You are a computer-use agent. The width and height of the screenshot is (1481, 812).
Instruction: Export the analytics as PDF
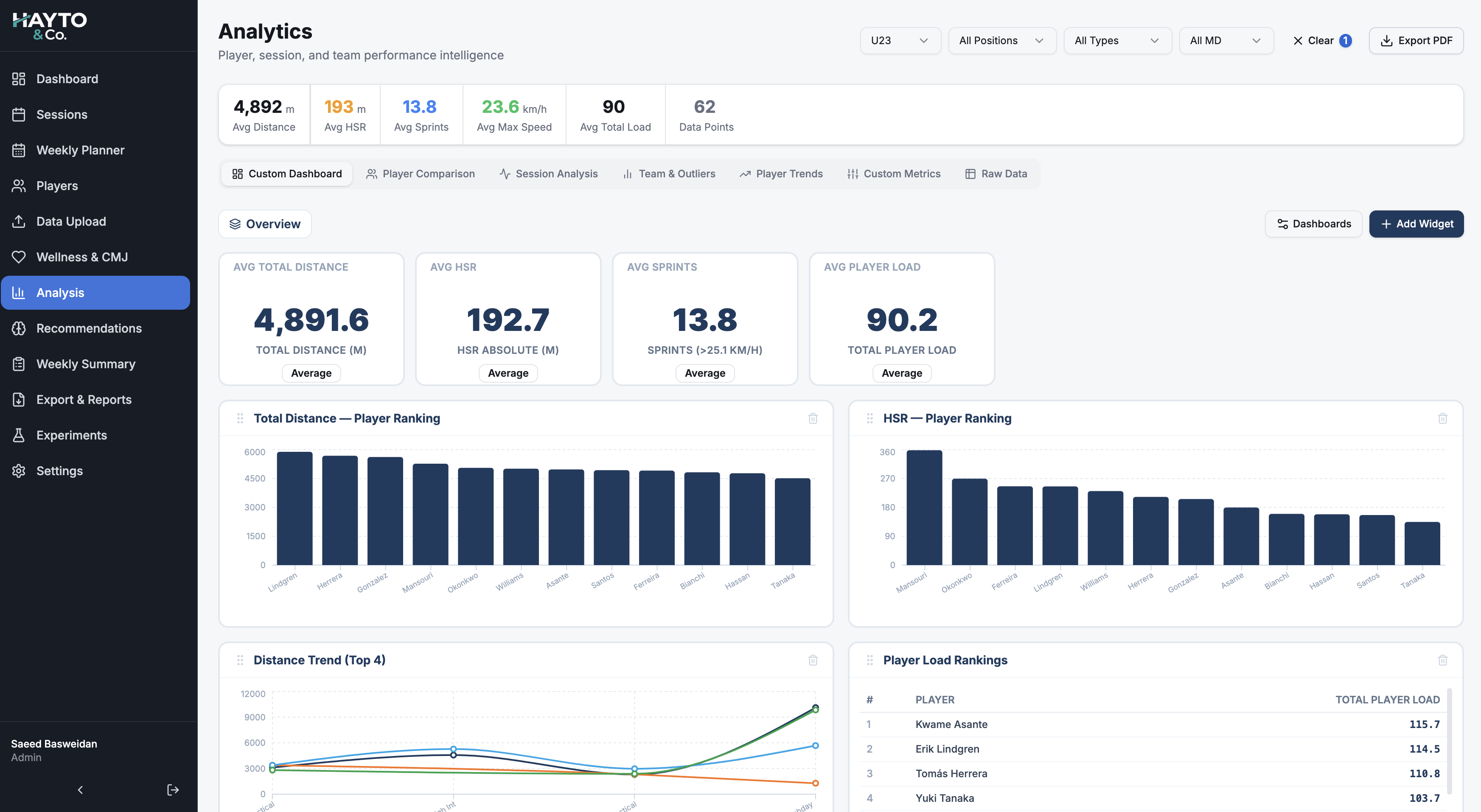[x=1416, y=41]
